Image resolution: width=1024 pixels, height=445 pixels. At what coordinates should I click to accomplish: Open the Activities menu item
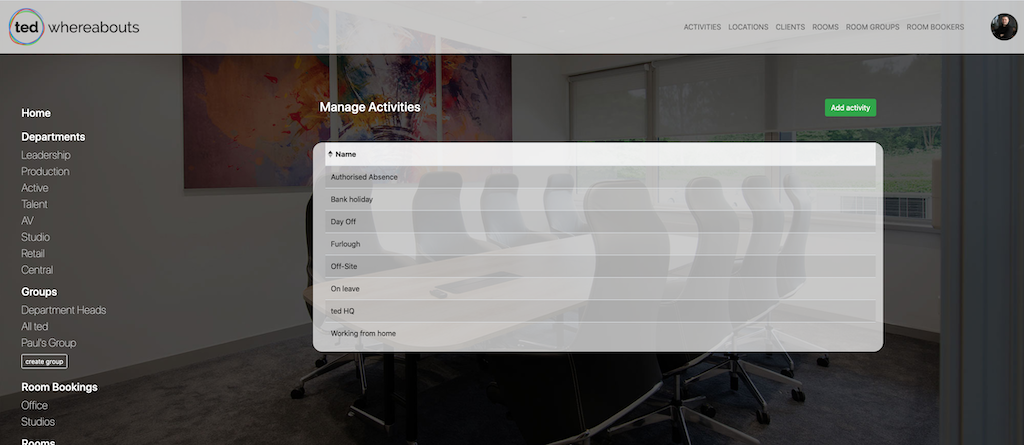(702, 27)
